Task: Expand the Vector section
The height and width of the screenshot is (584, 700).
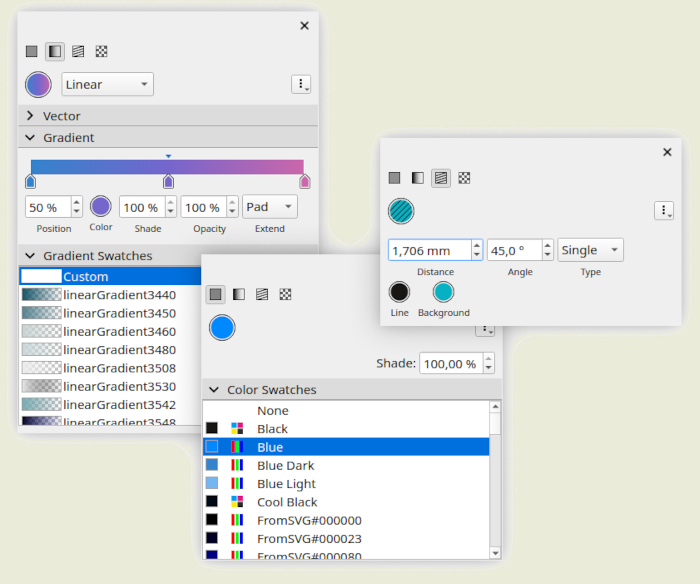Action: tap(30, 116)
